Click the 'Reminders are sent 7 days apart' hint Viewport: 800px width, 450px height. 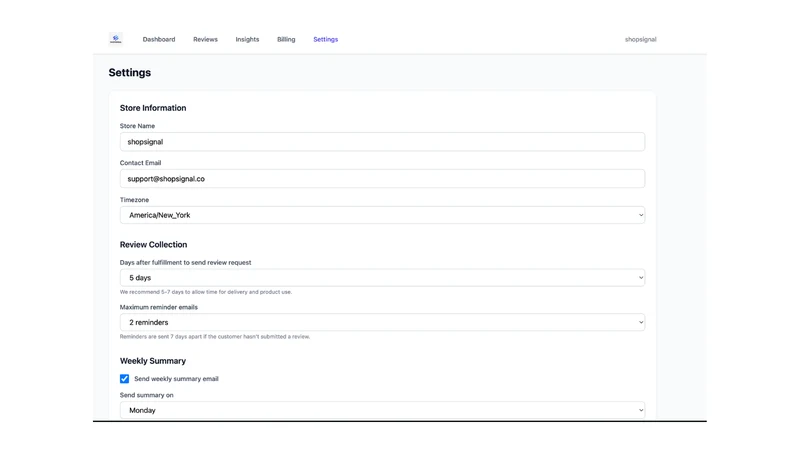point(215,337)
